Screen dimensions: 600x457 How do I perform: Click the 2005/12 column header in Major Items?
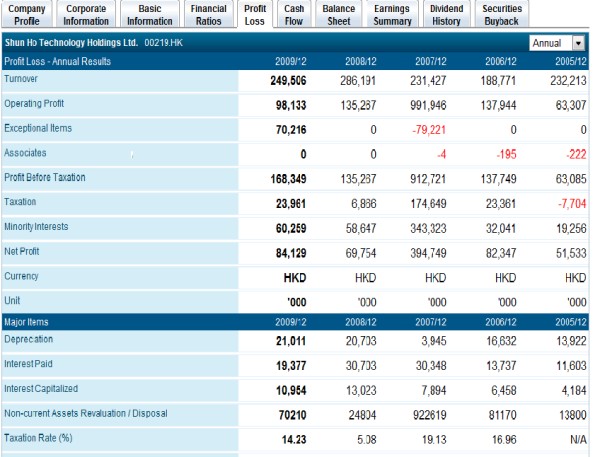pos(571,322)
